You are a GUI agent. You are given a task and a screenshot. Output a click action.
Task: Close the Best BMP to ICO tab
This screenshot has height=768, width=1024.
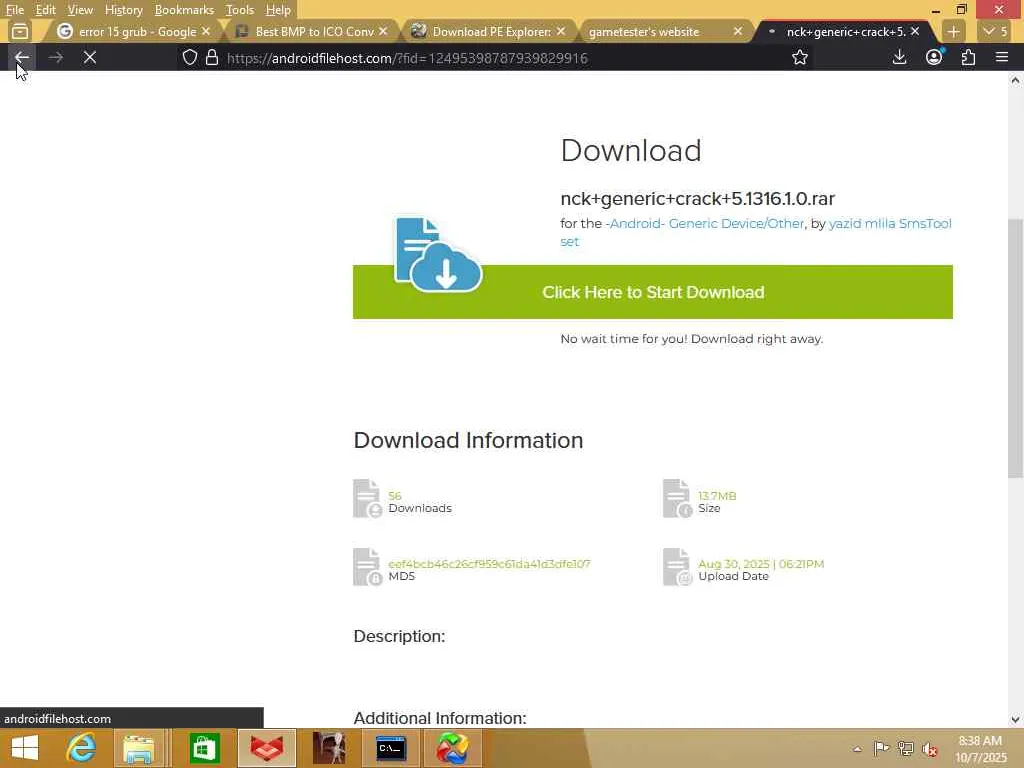point(383,31)
